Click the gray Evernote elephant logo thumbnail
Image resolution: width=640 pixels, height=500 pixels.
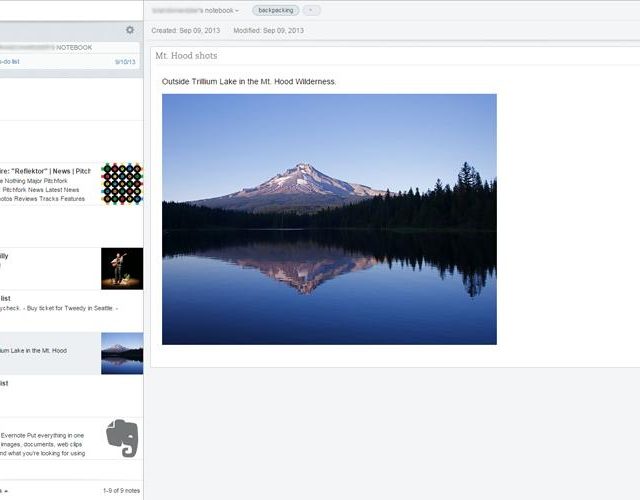pyautogui.click(x=122, y=438)
